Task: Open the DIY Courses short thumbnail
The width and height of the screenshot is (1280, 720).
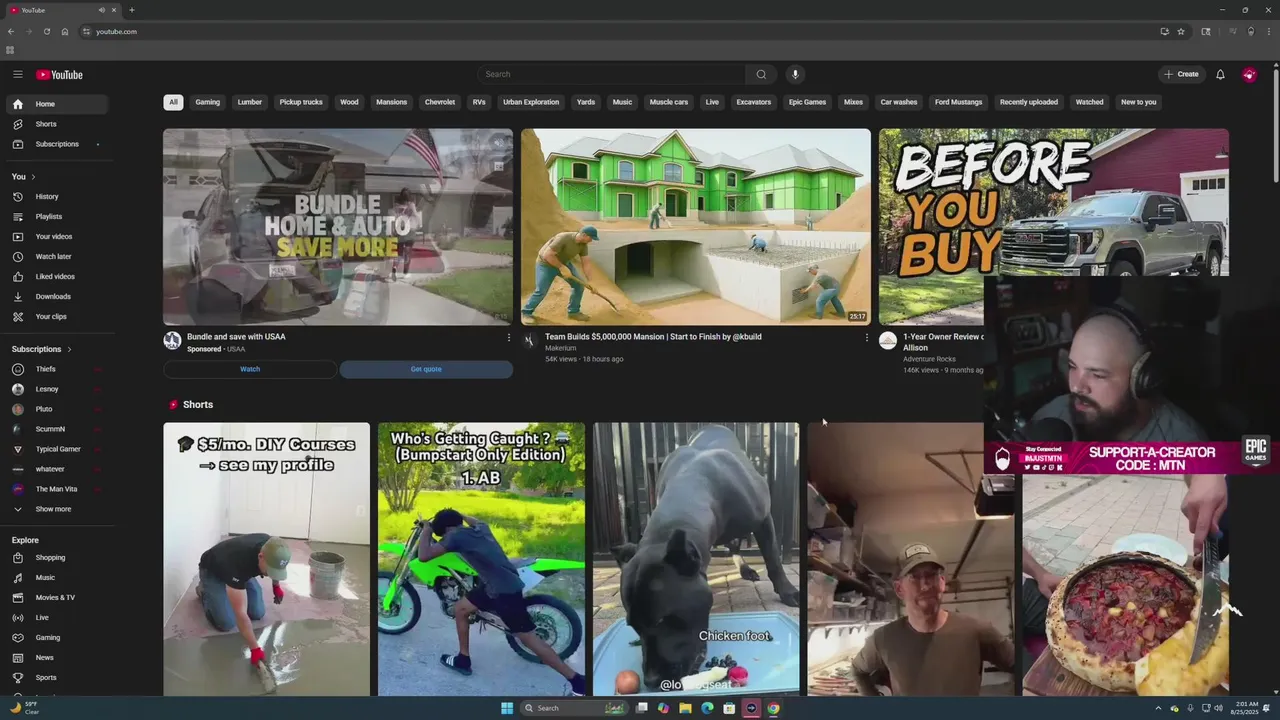Action: pos(267,558)
